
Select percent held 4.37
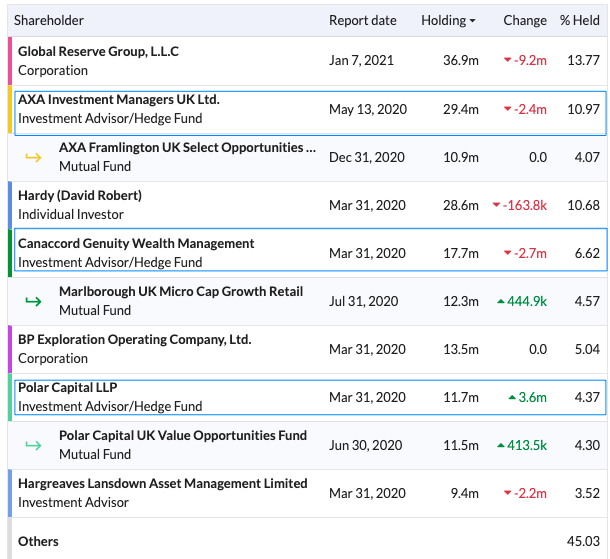pos(587,397)
